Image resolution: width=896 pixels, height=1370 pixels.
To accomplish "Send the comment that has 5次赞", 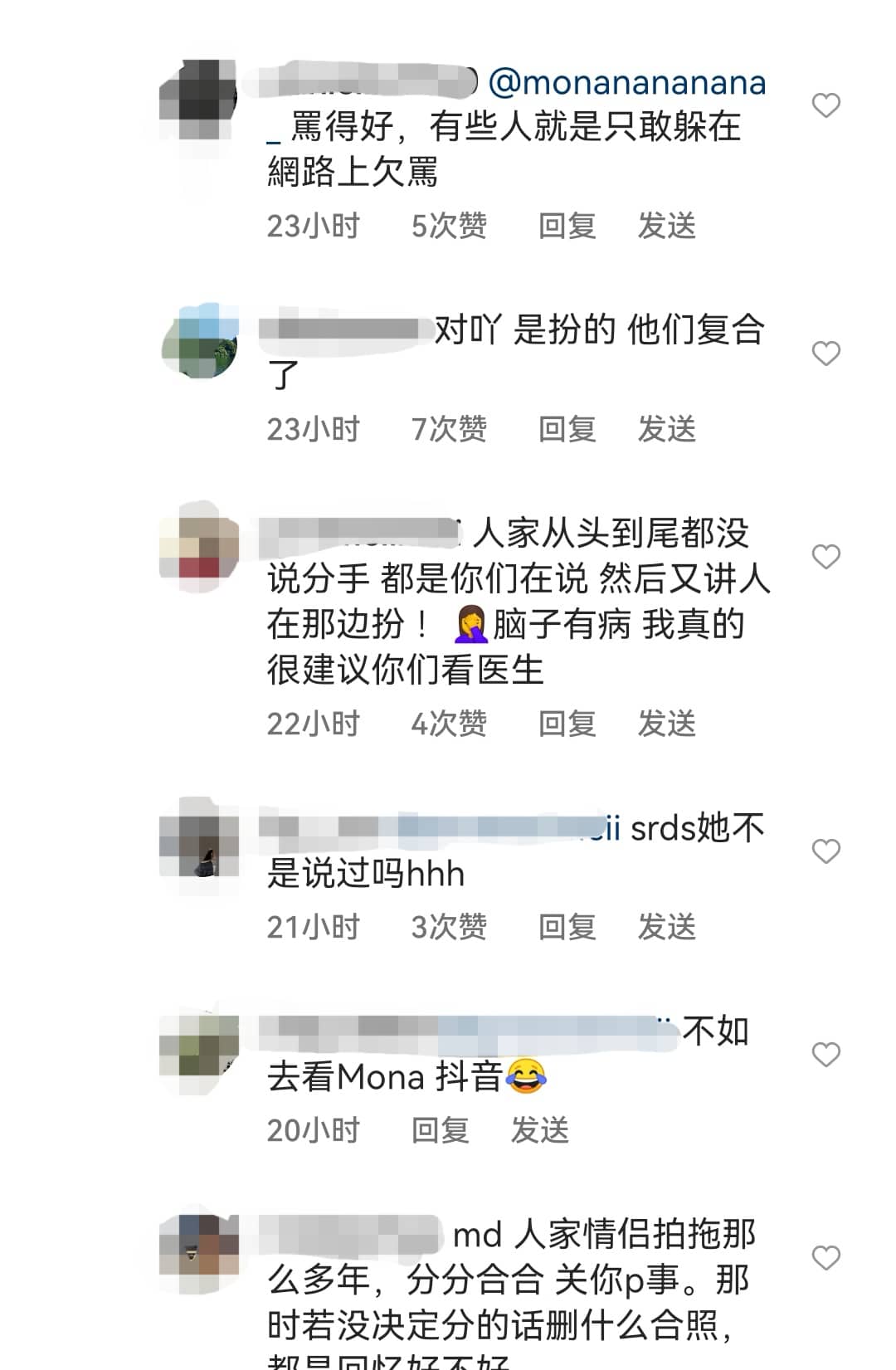I will pyautogui.click(x=666, y=226).
